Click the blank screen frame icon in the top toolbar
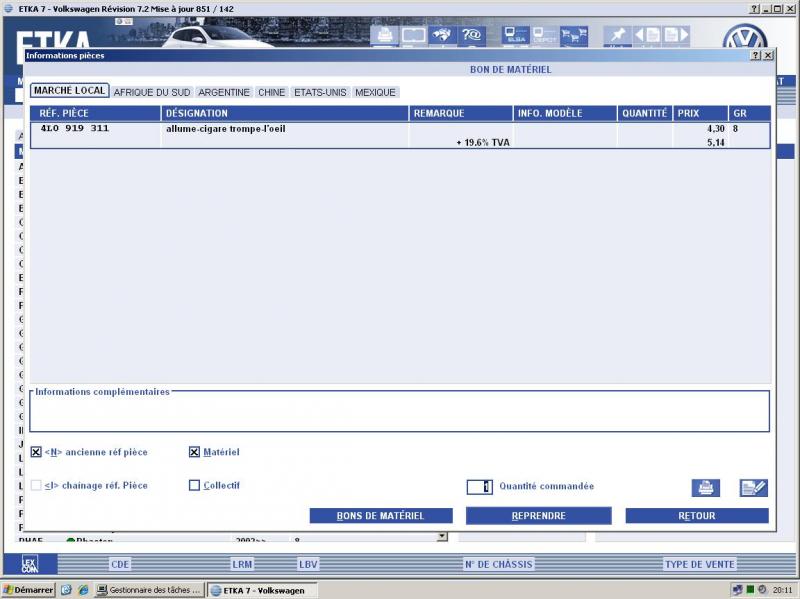 pos(413,35)
